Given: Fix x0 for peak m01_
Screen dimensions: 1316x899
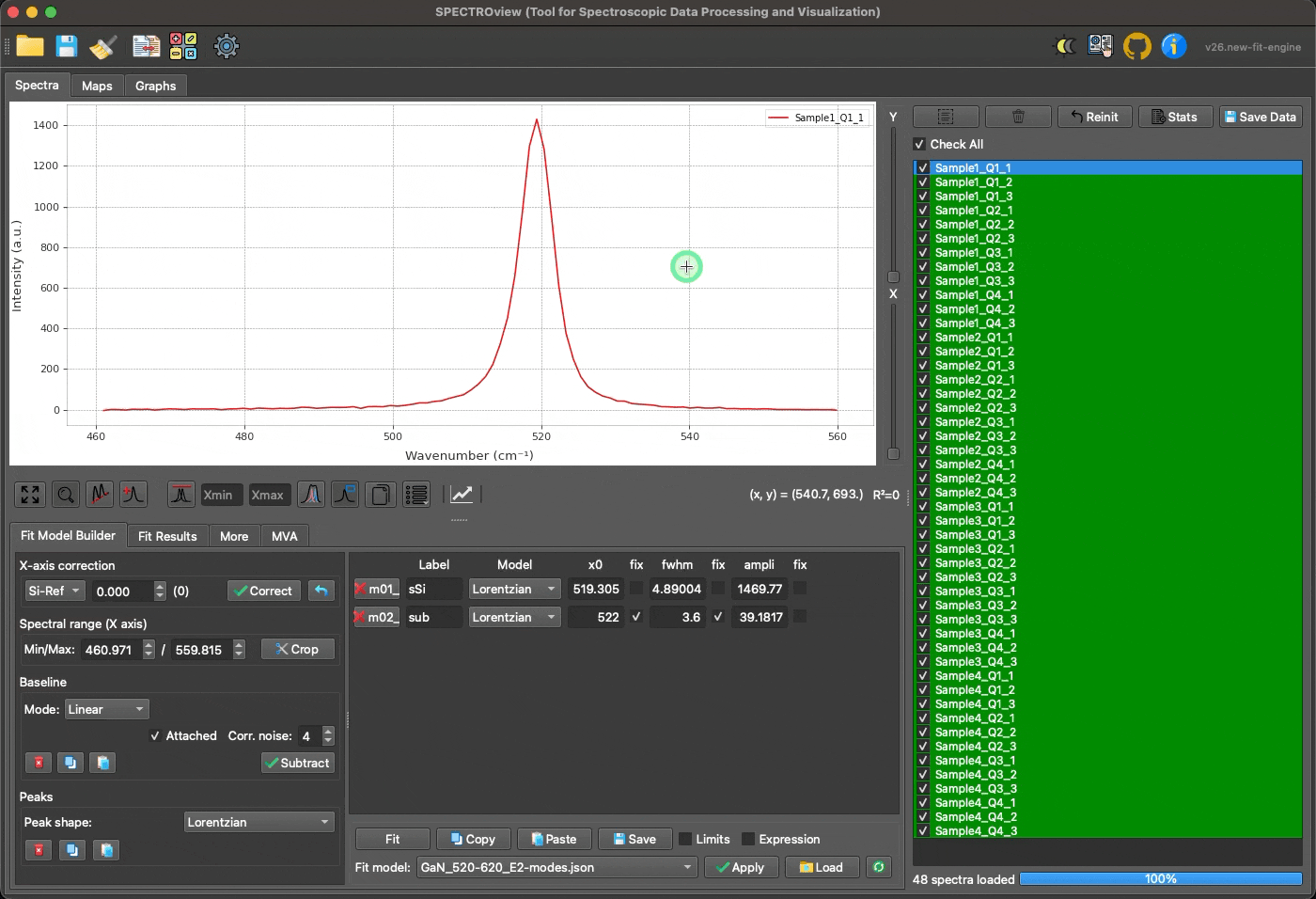Looking at the screenshot, I should [636, 589].
